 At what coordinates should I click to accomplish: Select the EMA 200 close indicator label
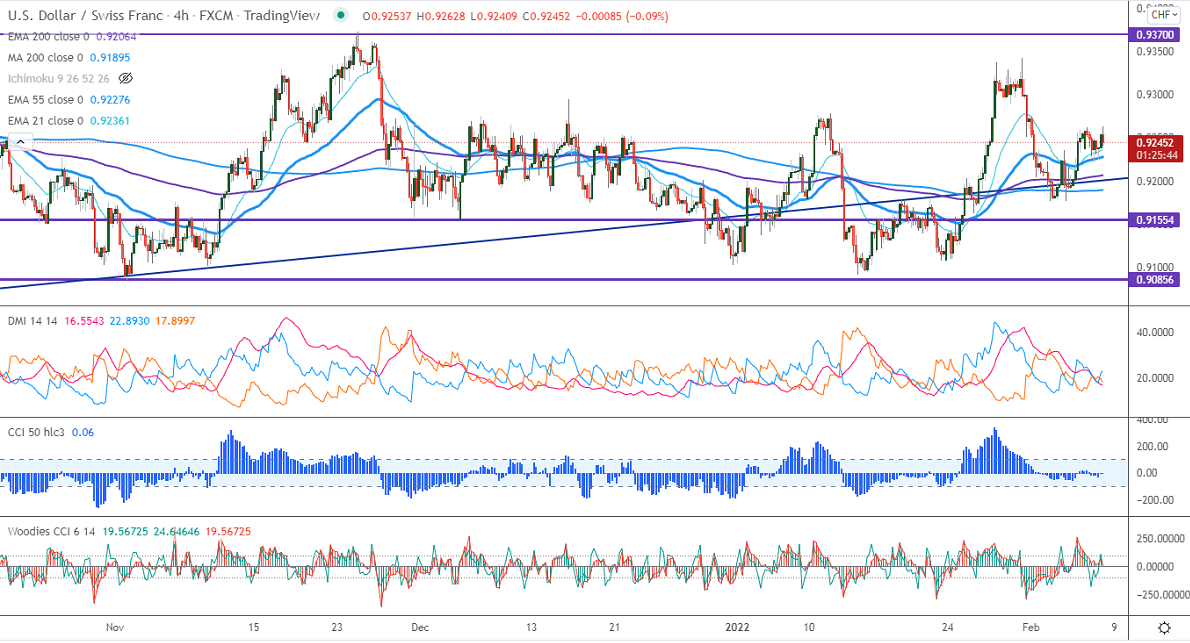tap(48, 36)
